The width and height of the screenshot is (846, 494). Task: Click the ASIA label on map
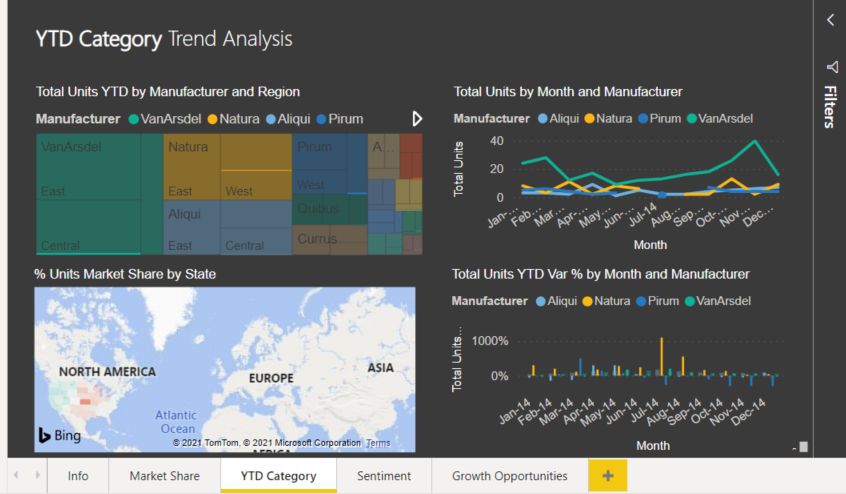(x=380, y=368)
